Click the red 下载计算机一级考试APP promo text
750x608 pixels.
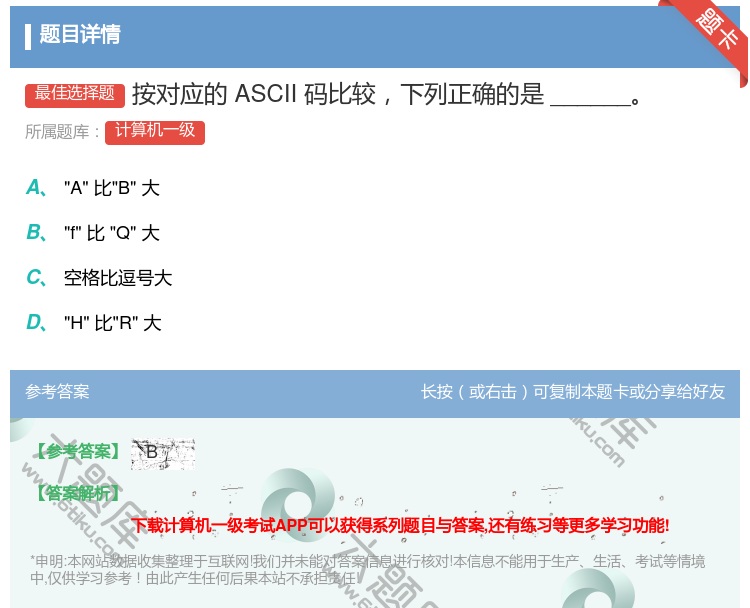(400, 525)
